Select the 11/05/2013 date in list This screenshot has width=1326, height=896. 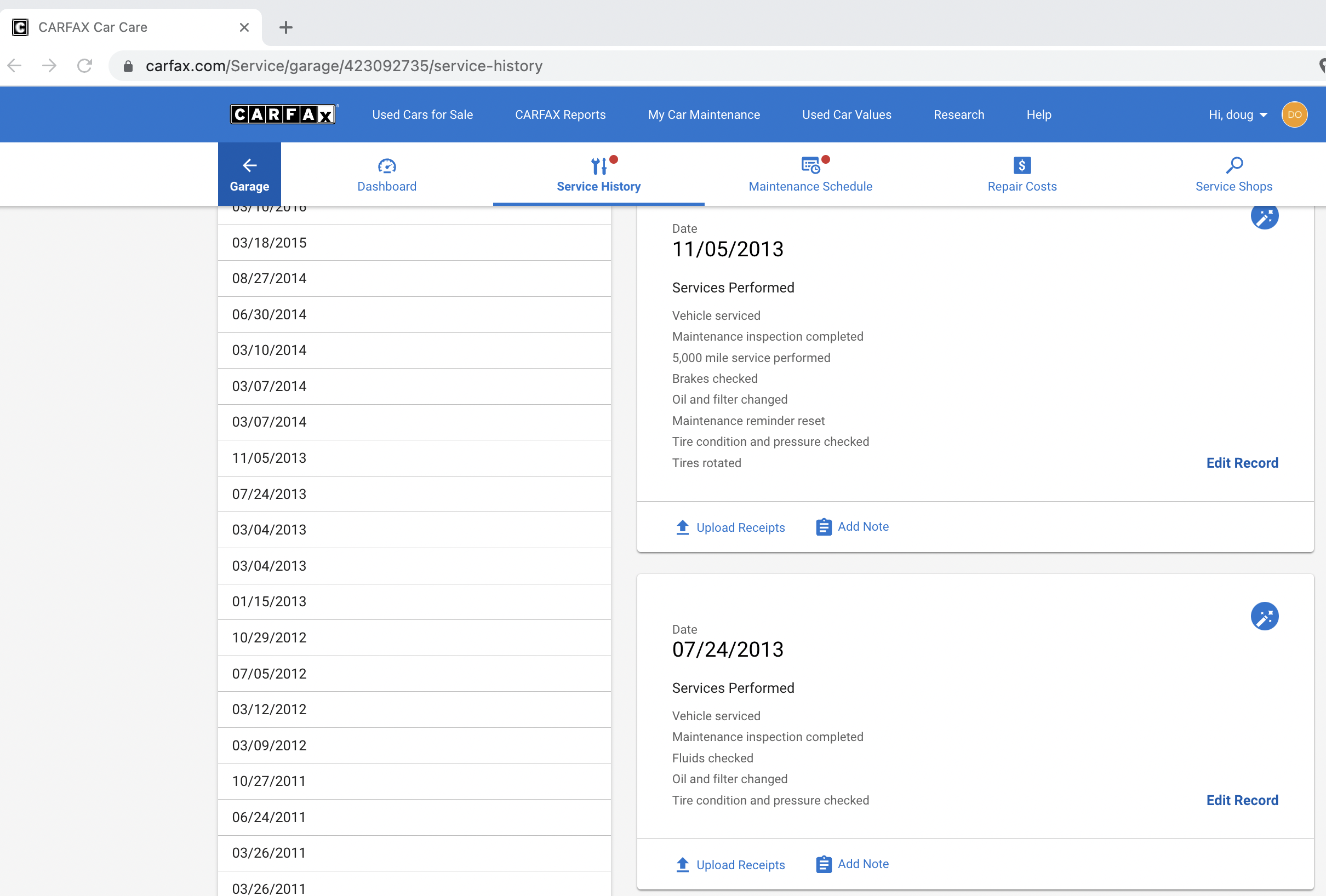(414, 458)
